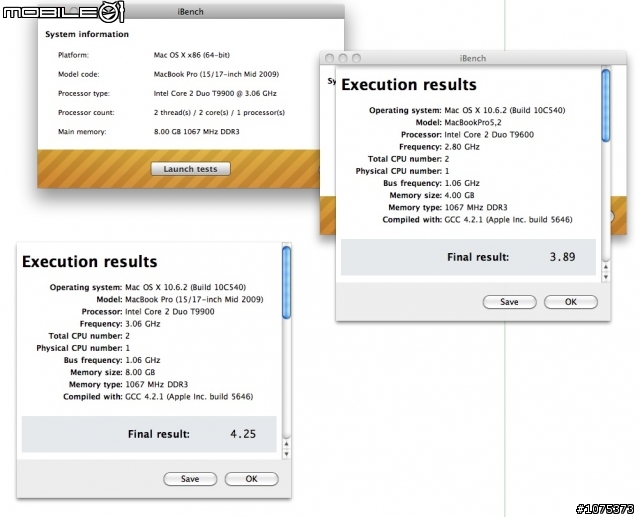Select the final result value 3.89

pos(562,257)
